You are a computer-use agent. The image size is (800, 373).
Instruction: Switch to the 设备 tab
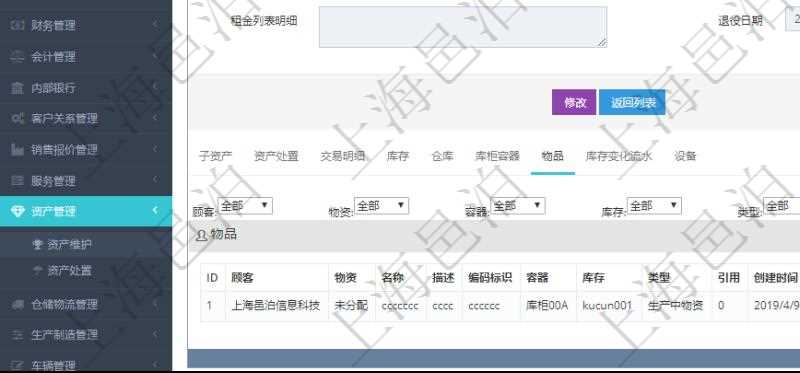(x=685, y=156)
